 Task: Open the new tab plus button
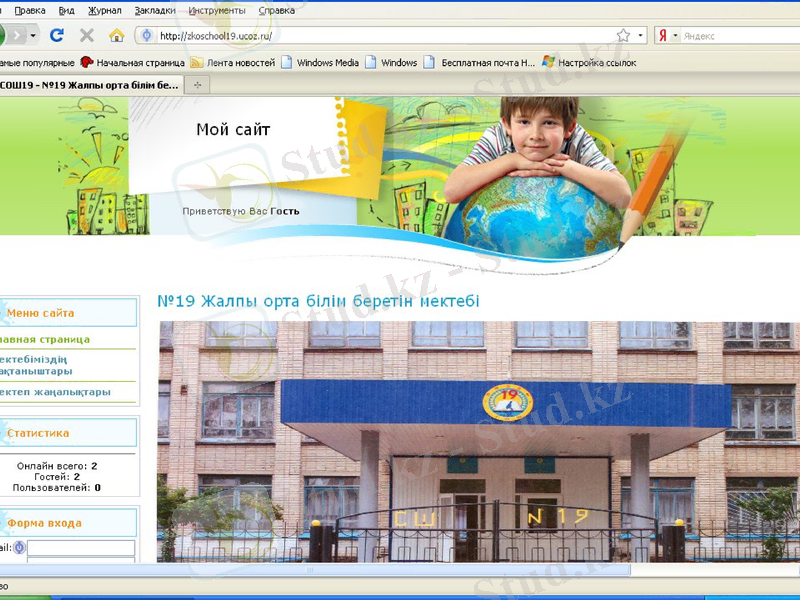pos(197,85)
